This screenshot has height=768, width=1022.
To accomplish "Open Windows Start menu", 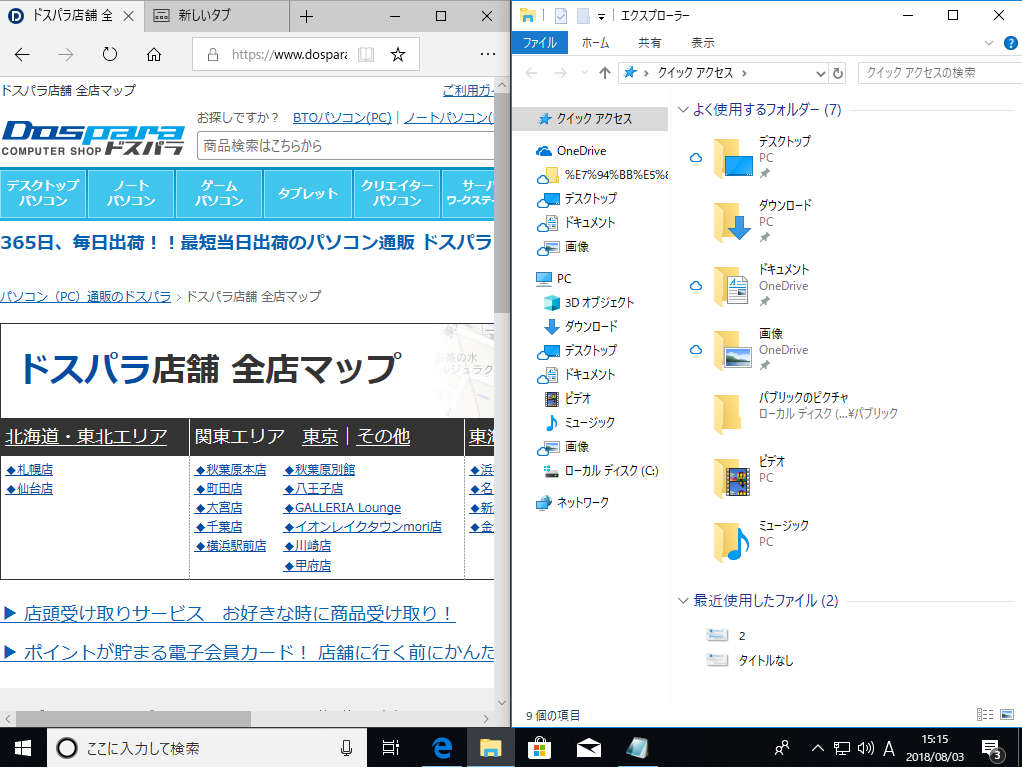I will pos(23,748).
